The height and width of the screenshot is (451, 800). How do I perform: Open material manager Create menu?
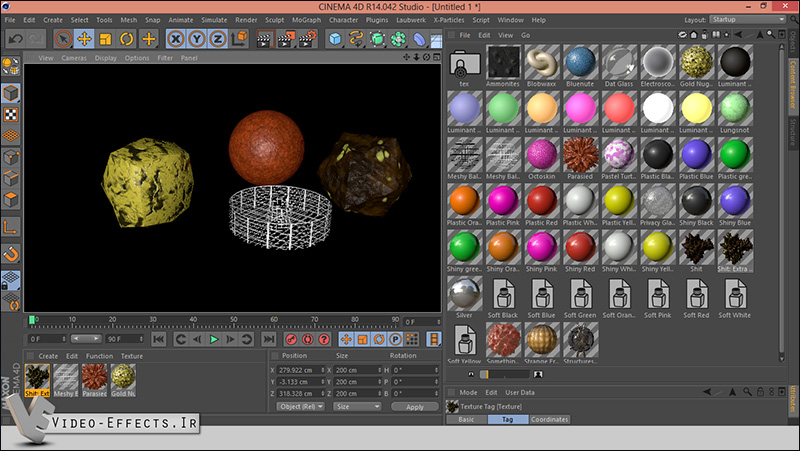(48, 356)
